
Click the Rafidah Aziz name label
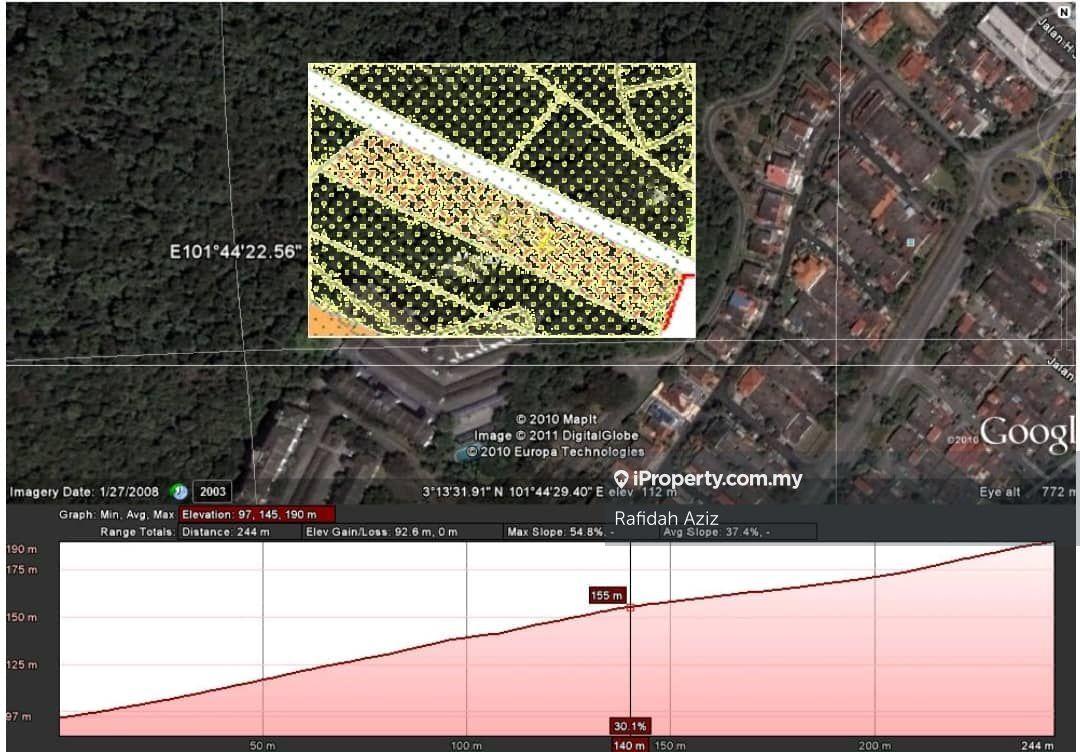point(666,518)
